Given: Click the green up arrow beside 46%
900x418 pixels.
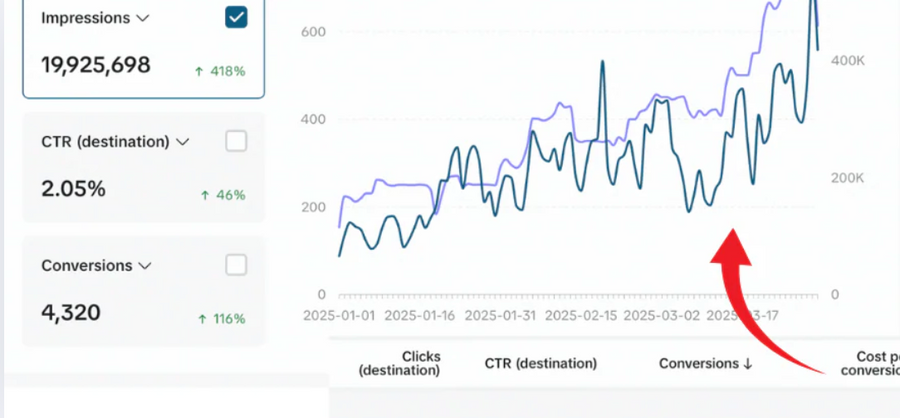Looking at the screenshot, I should coord(205,195).
